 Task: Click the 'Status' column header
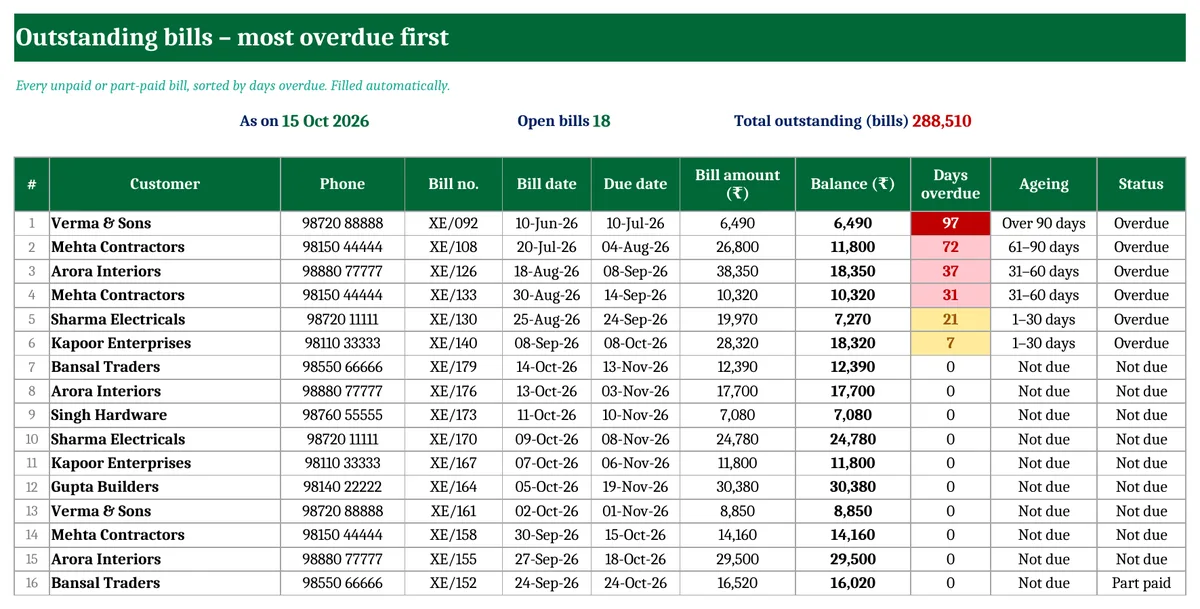coord(1141,184)
